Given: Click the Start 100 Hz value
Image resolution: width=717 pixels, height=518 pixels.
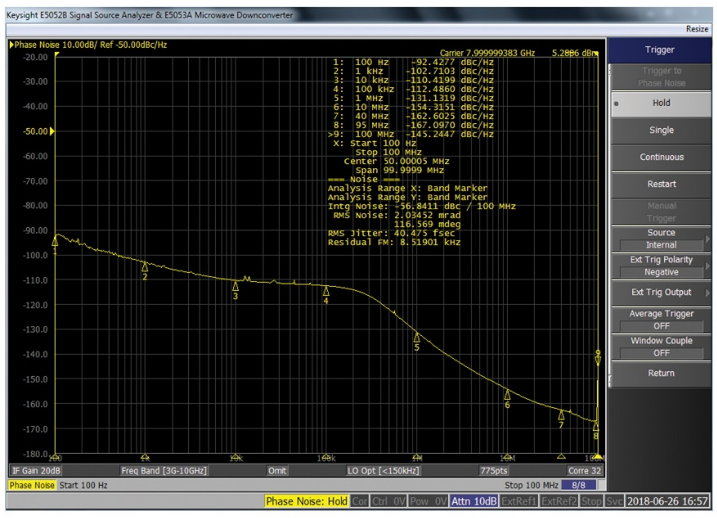Looking at the screenshot, I should point(83,485).
